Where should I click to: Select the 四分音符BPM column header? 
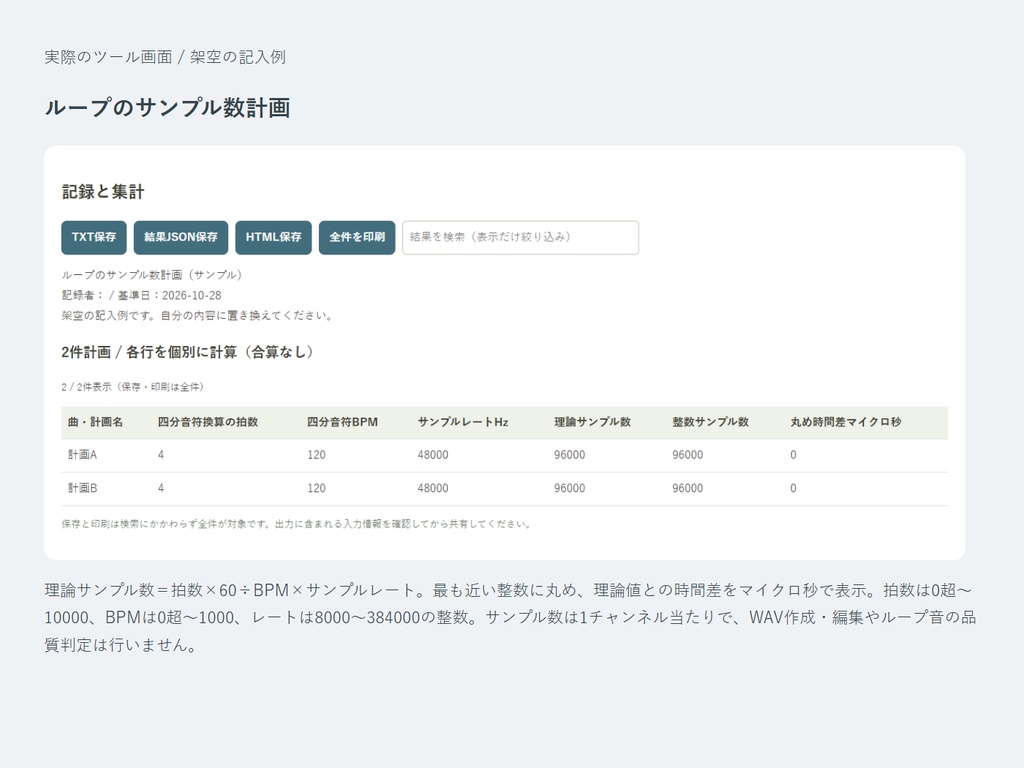342,422
